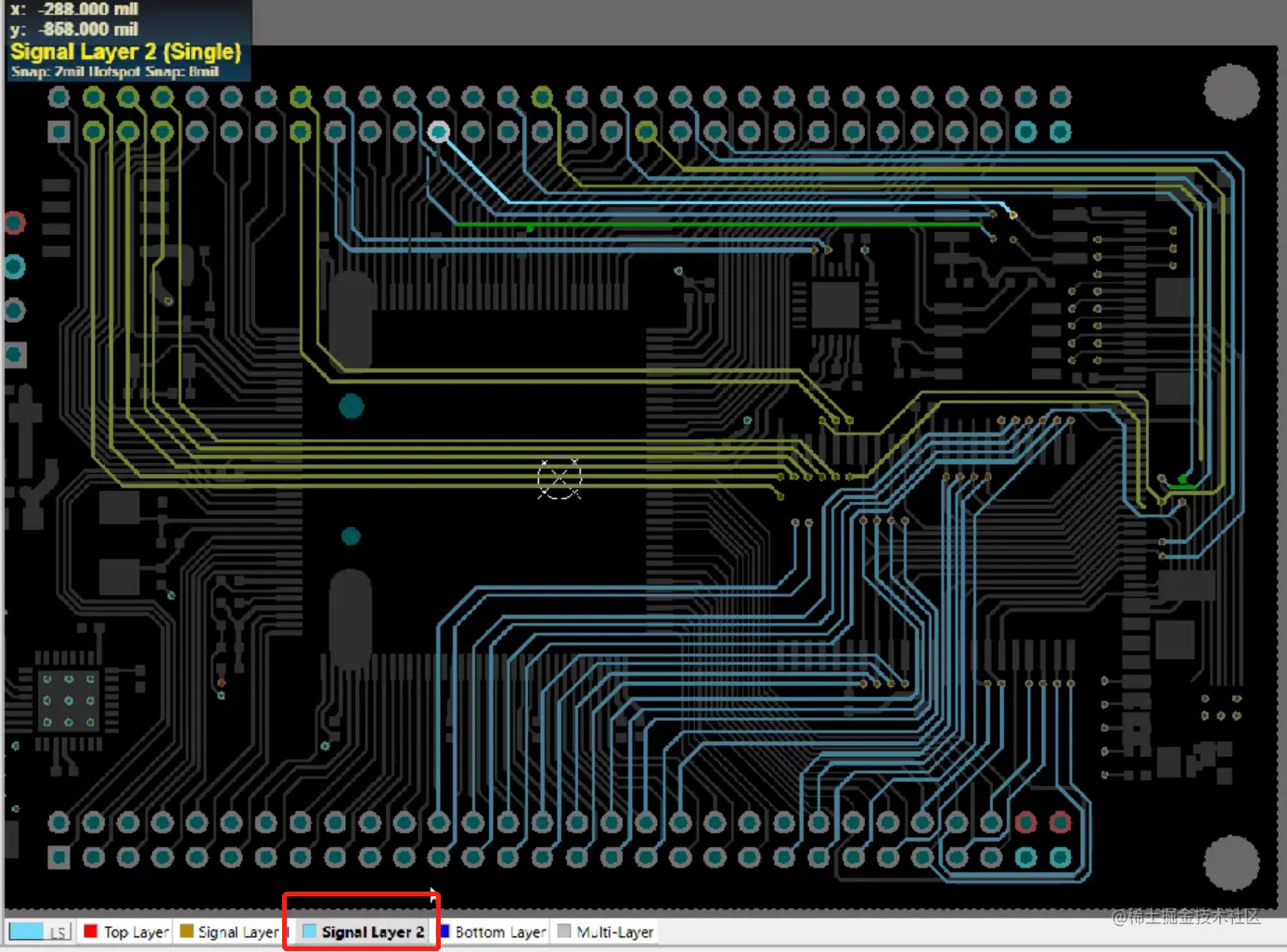Select the QFN chip footprint with the via grid
Image resolution: width=1287 pixels, height=952 pixels.
click(68, 700)
